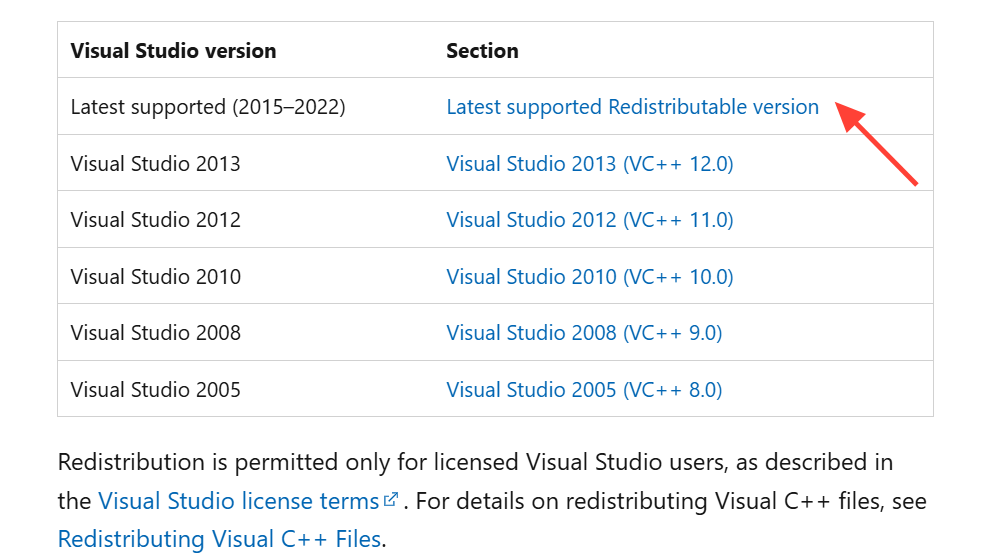Image resolution: width=987 pixels, height=555 pixels.
Task: Click the plain "Visual Studio 2005" version cell
Action: point(155,389)
